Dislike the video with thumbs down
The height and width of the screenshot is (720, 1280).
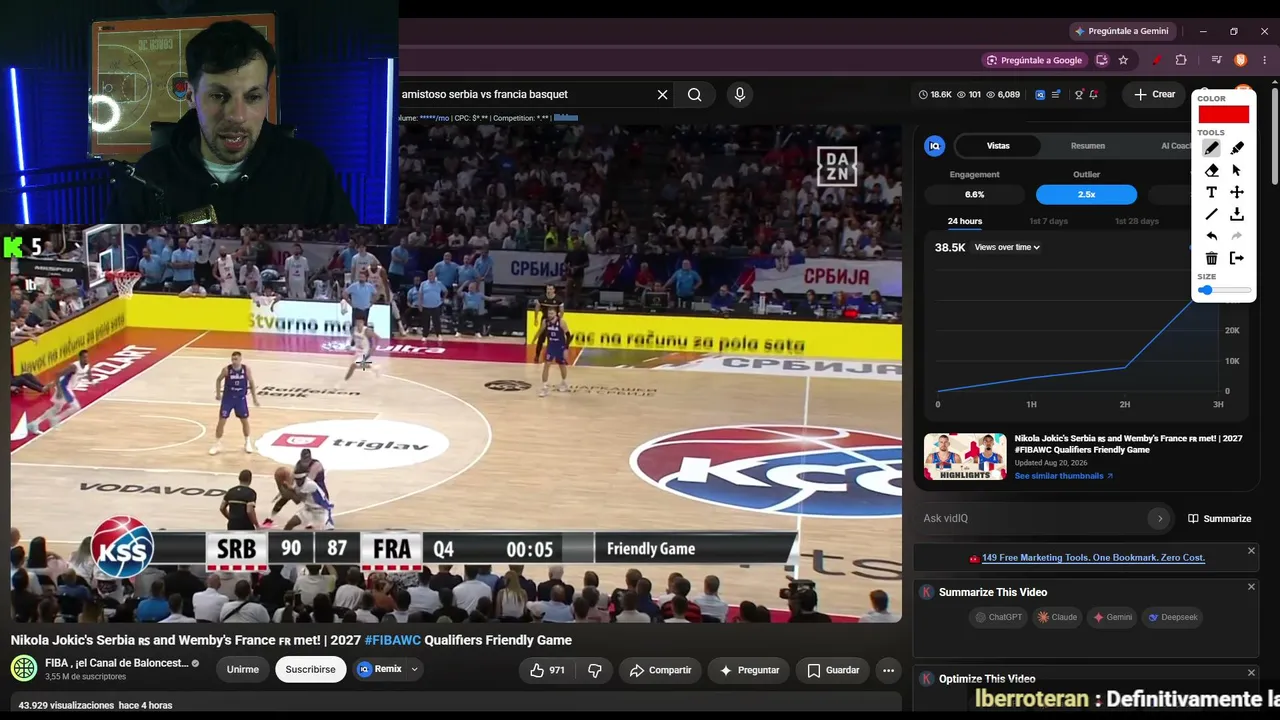595,670
